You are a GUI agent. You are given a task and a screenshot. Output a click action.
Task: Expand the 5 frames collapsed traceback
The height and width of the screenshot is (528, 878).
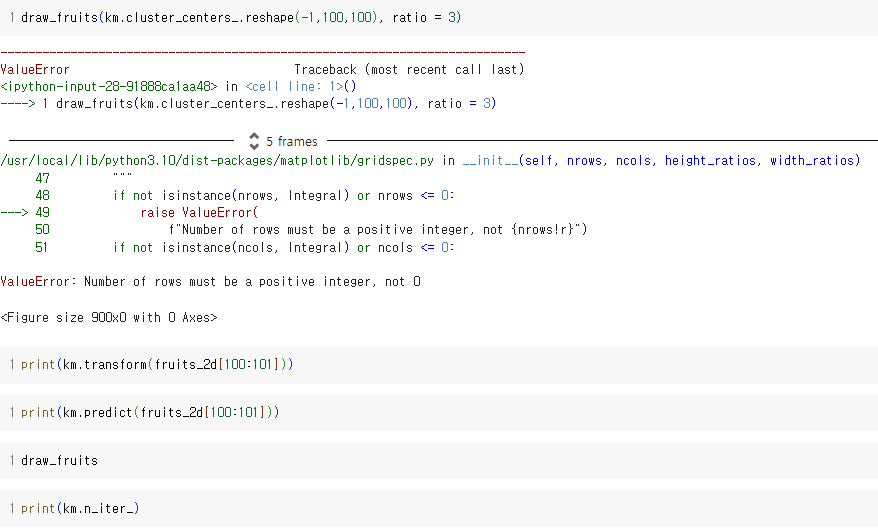point(283,141)
